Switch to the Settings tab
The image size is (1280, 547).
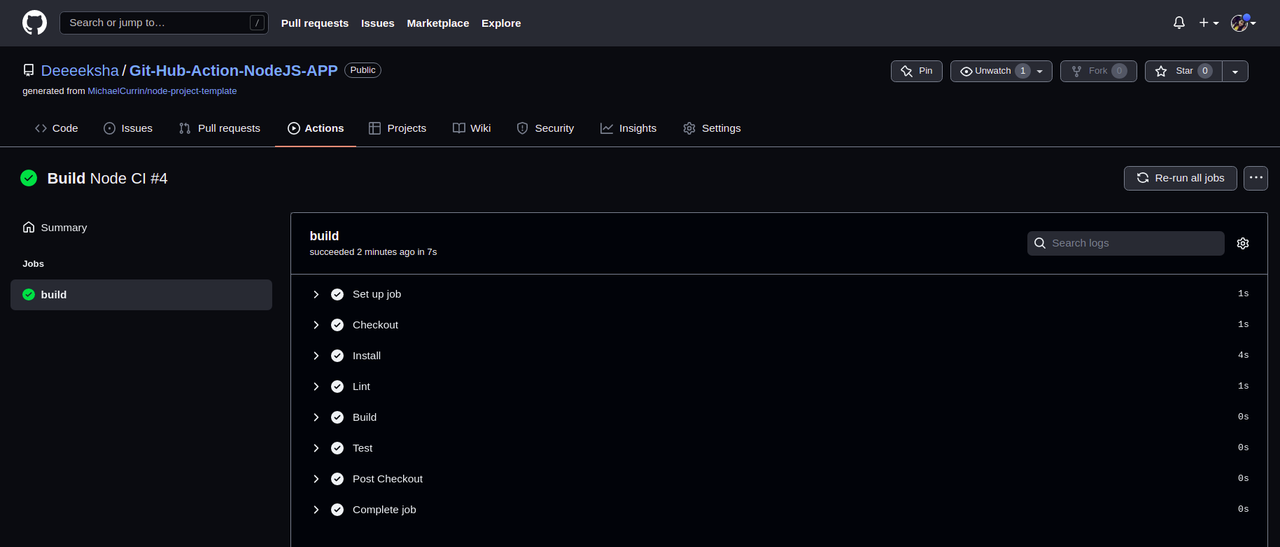click(711, 128)
